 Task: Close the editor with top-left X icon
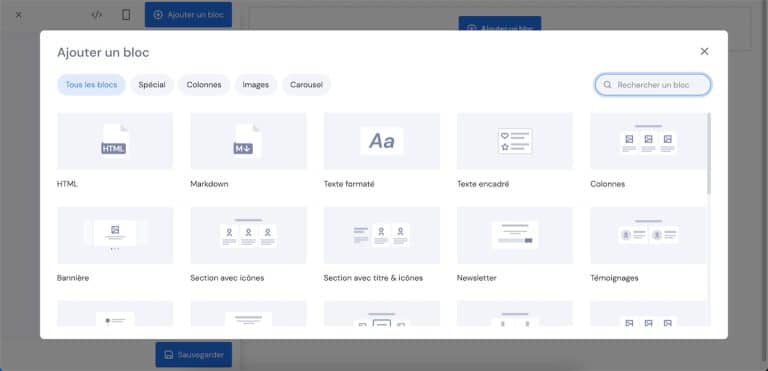click(x=19, y=15)
